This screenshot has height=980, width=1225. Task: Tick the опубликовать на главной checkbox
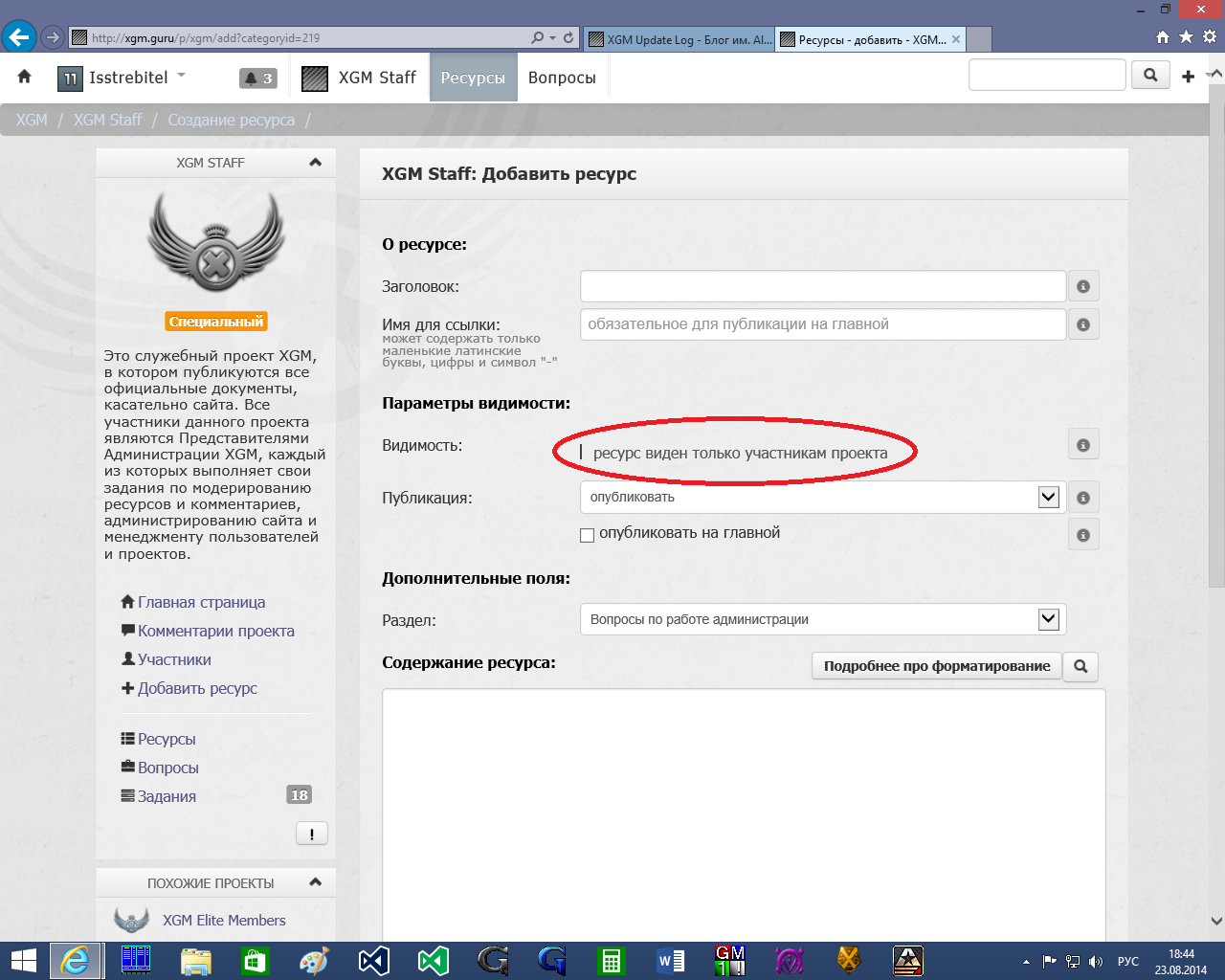pos(587,535)
